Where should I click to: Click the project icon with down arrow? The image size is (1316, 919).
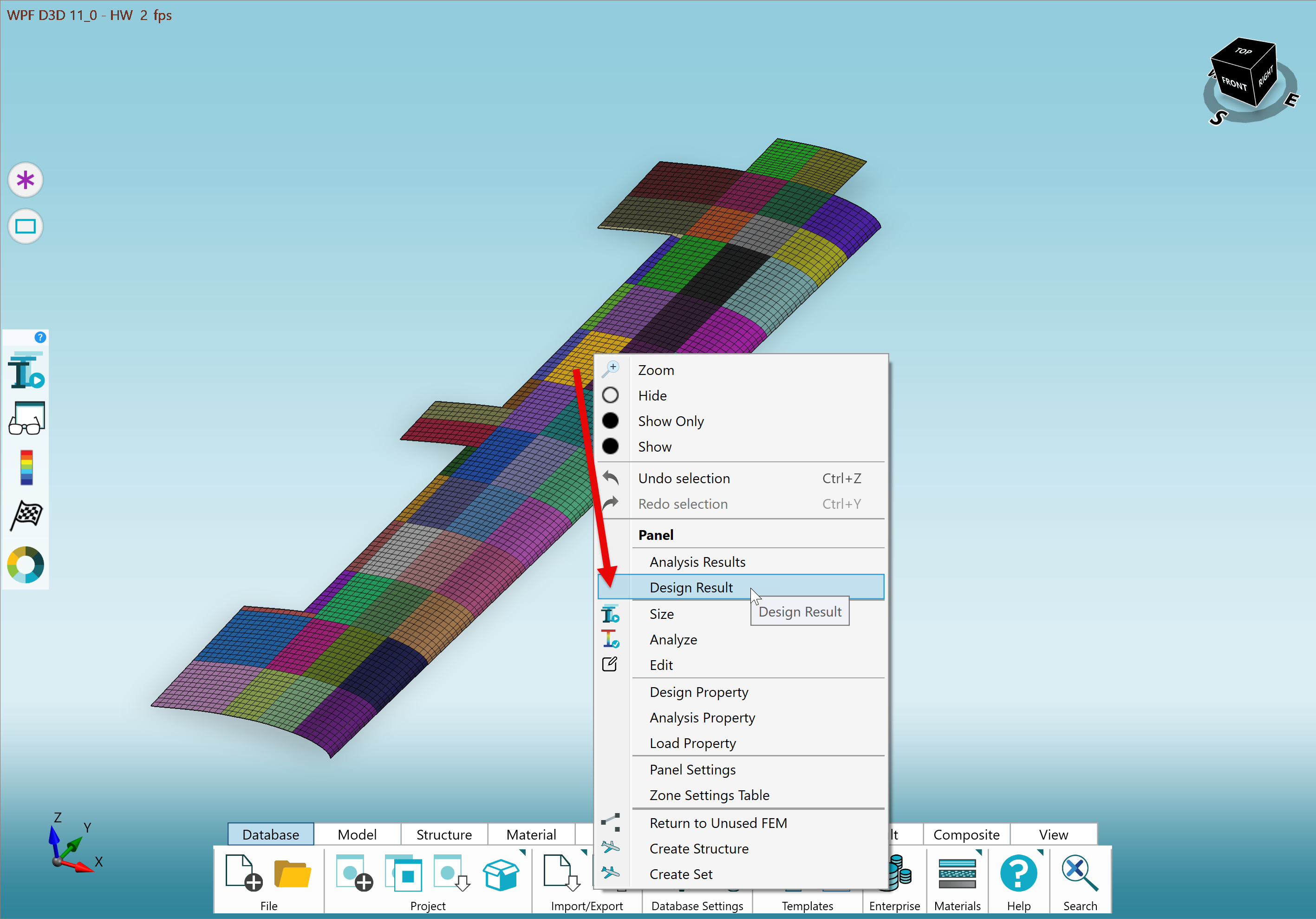[452, 873]
